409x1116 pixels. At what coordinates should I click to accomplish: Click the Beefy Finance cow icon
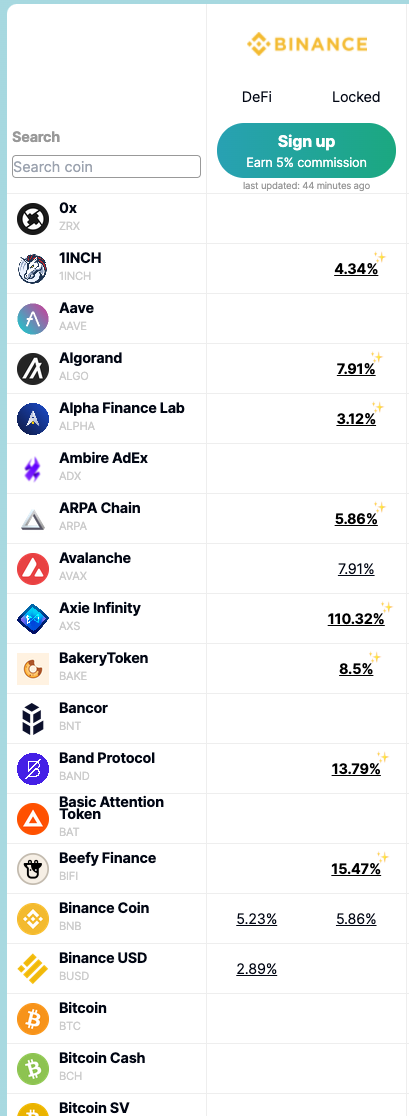(x=33, y=868)
